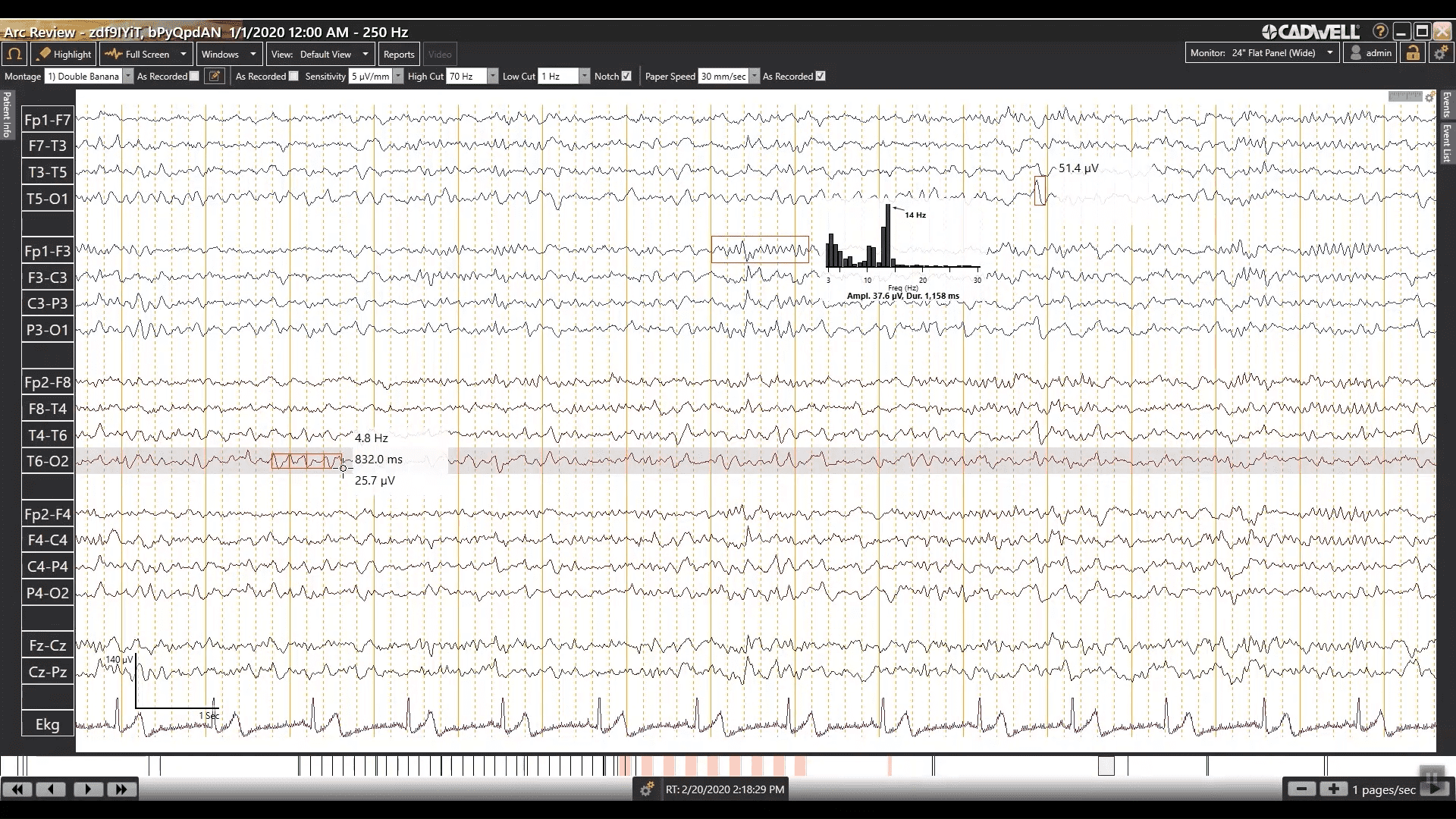Viewport: 1456px width, 819px height.
Task: Open the High Cut 70 Hz dropdown
Action: pyautogui.click(x=493, y=76)
